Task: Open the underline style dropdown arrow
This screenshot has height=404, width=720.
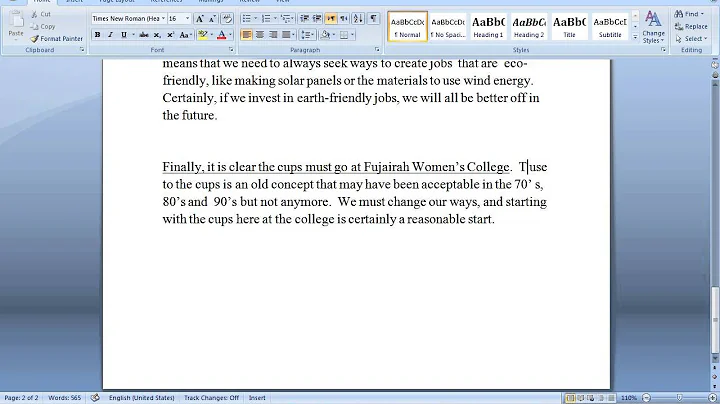Action: click(133, 35)
